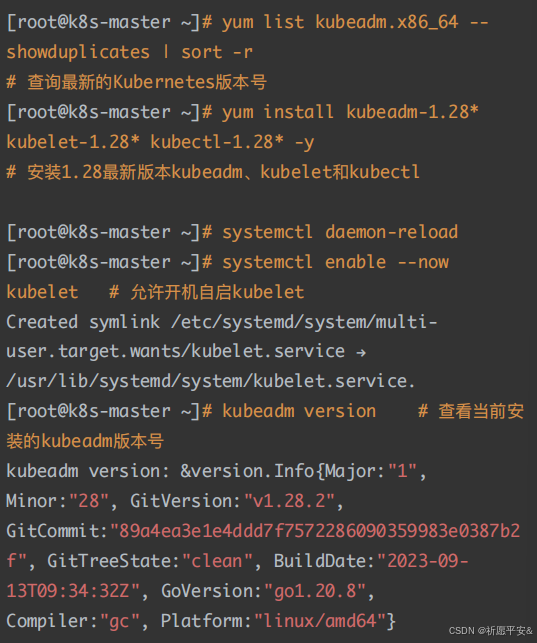Click the 'Created symlink' output line
The width and height of the screenshot is (537, 643).
(x=222, y=322)
